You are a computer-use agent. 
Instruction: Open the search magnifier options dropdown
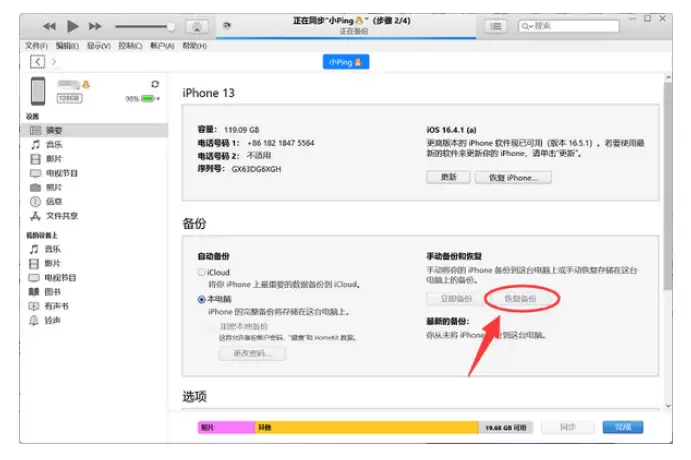[x=527, y=26]
